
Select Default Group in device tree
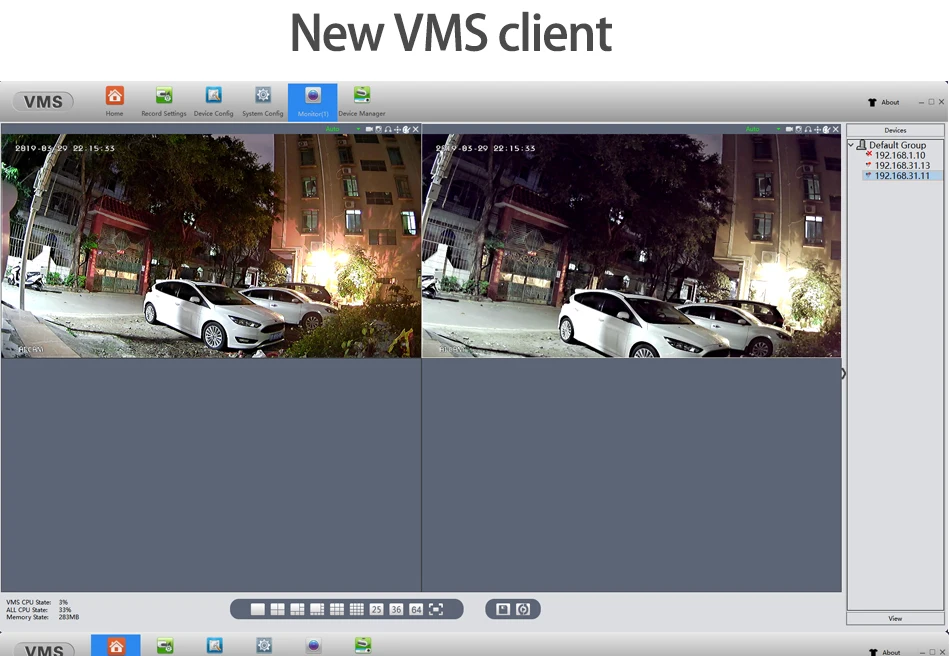pyautogui.click(x=897, y=145)
